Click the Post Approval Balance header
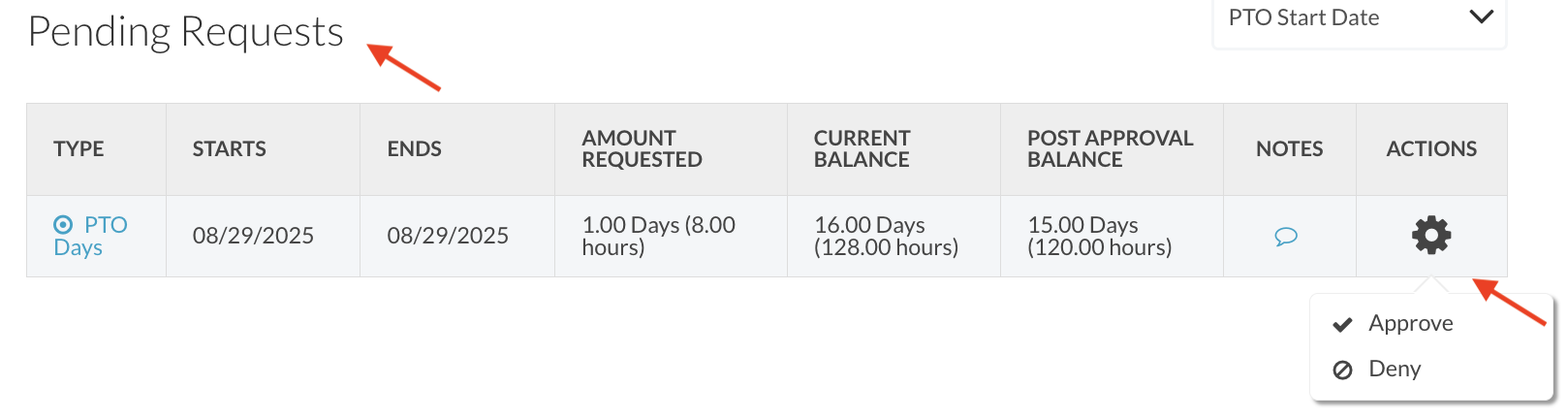The width and height of the screenshot is (1568, 419). tap(1110, 148)
